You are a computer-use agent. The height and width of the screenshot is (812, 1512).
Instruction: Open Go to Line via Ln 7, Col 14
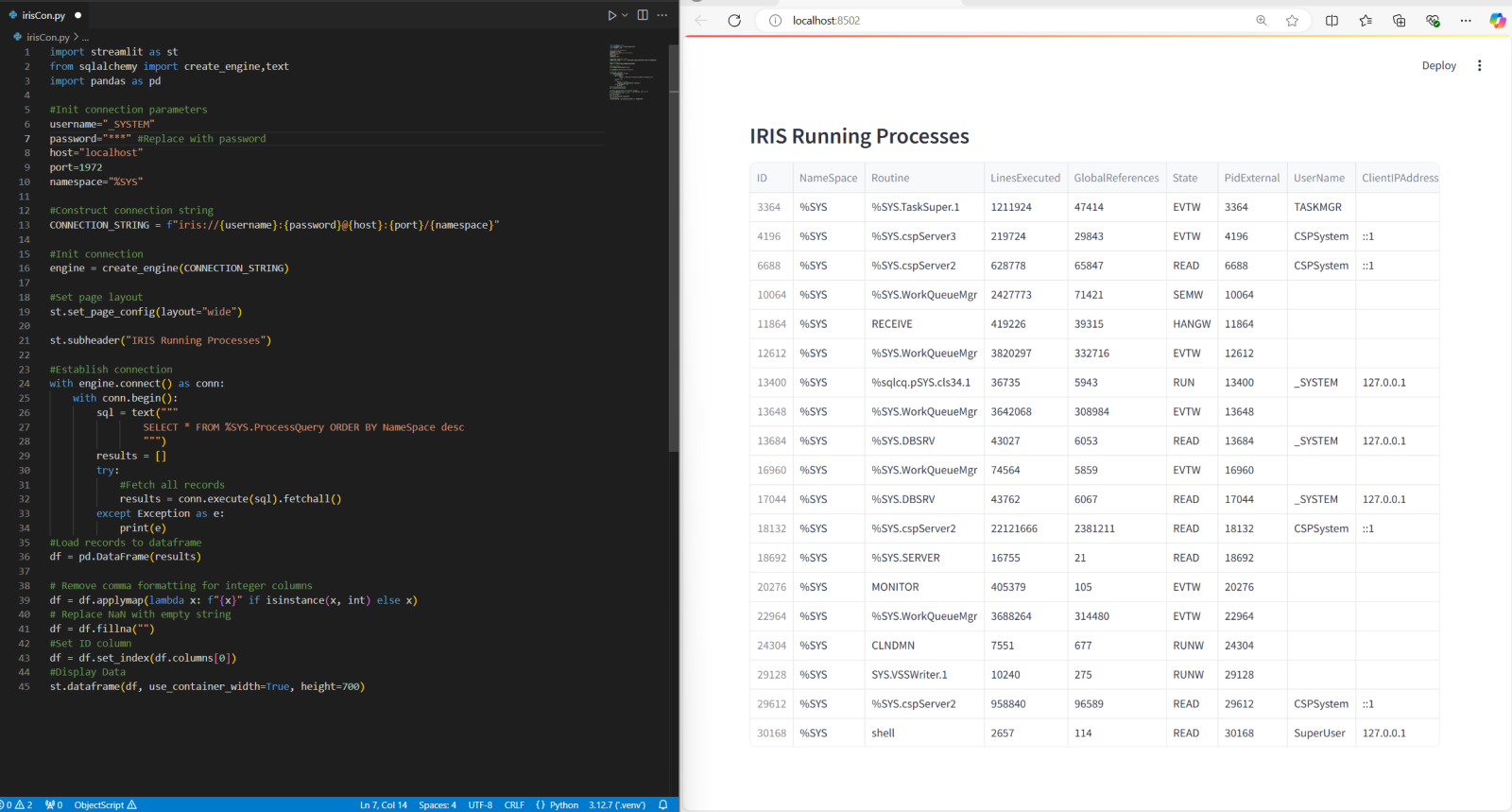(384, 805)
